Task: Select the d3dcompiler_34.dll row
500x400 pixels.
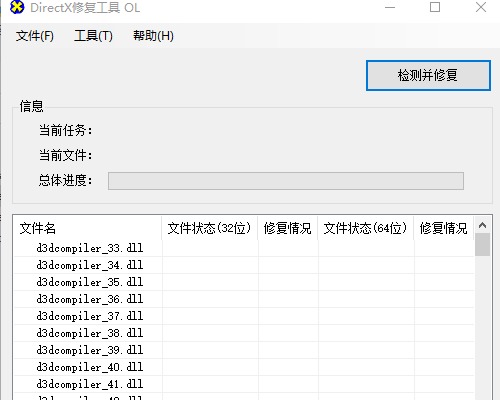Action: 244,265
